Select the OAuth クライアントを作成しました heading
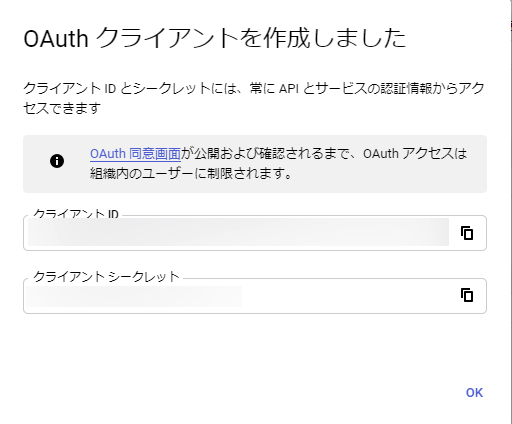Image resolution: width=512 pixels, height=424 pixels. [x=215, y=38]
